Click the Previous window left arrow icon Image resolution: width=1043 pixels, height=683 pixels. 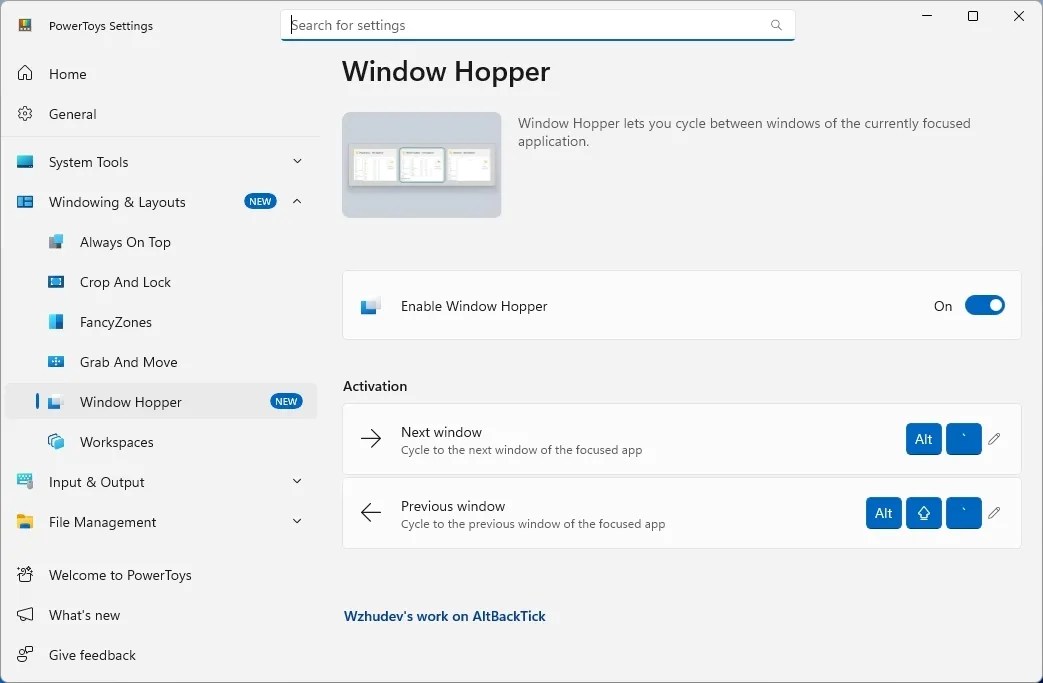click(x=371, y=512)
